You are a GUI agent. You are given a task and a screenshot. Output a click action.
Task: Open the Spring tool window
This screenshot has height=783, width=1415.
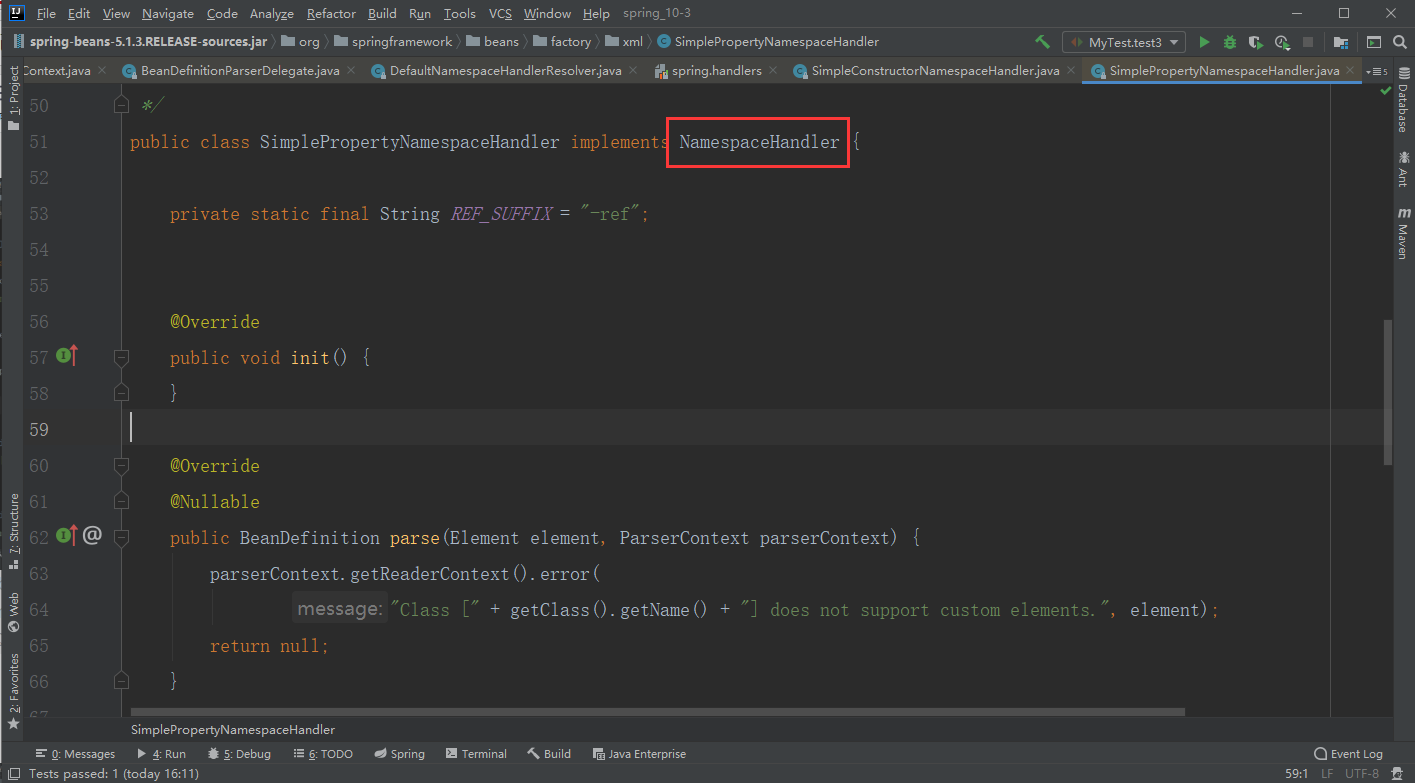click(399, 754)
